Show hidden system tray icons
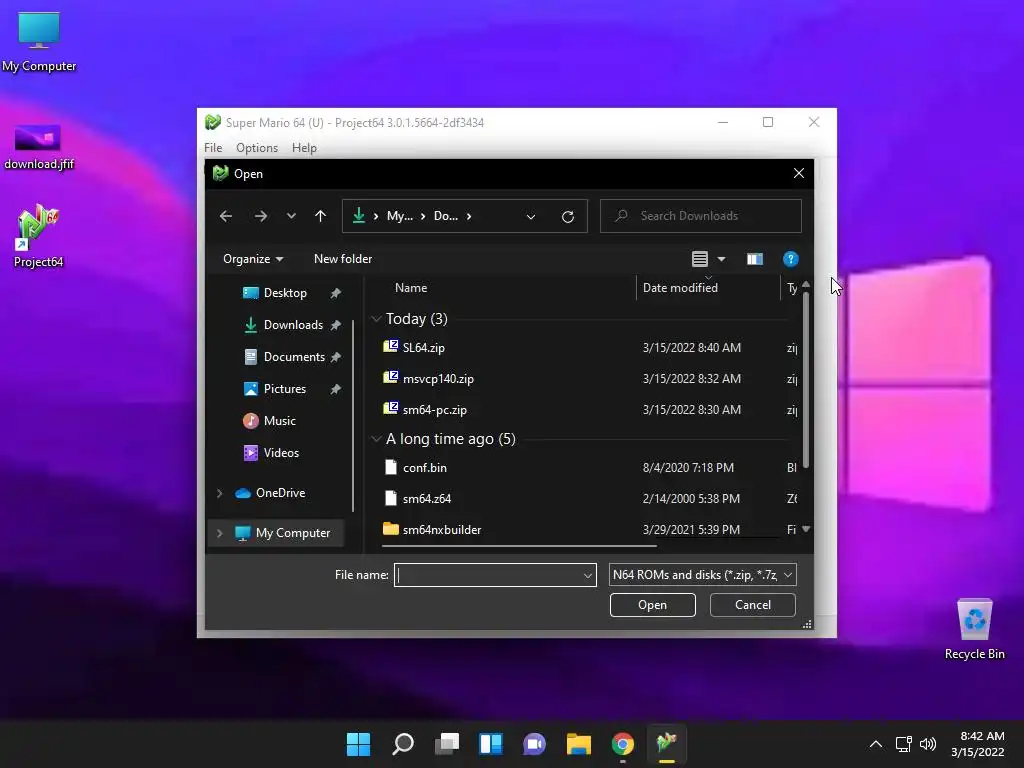The image size is (1024, 768). (876, 744)
